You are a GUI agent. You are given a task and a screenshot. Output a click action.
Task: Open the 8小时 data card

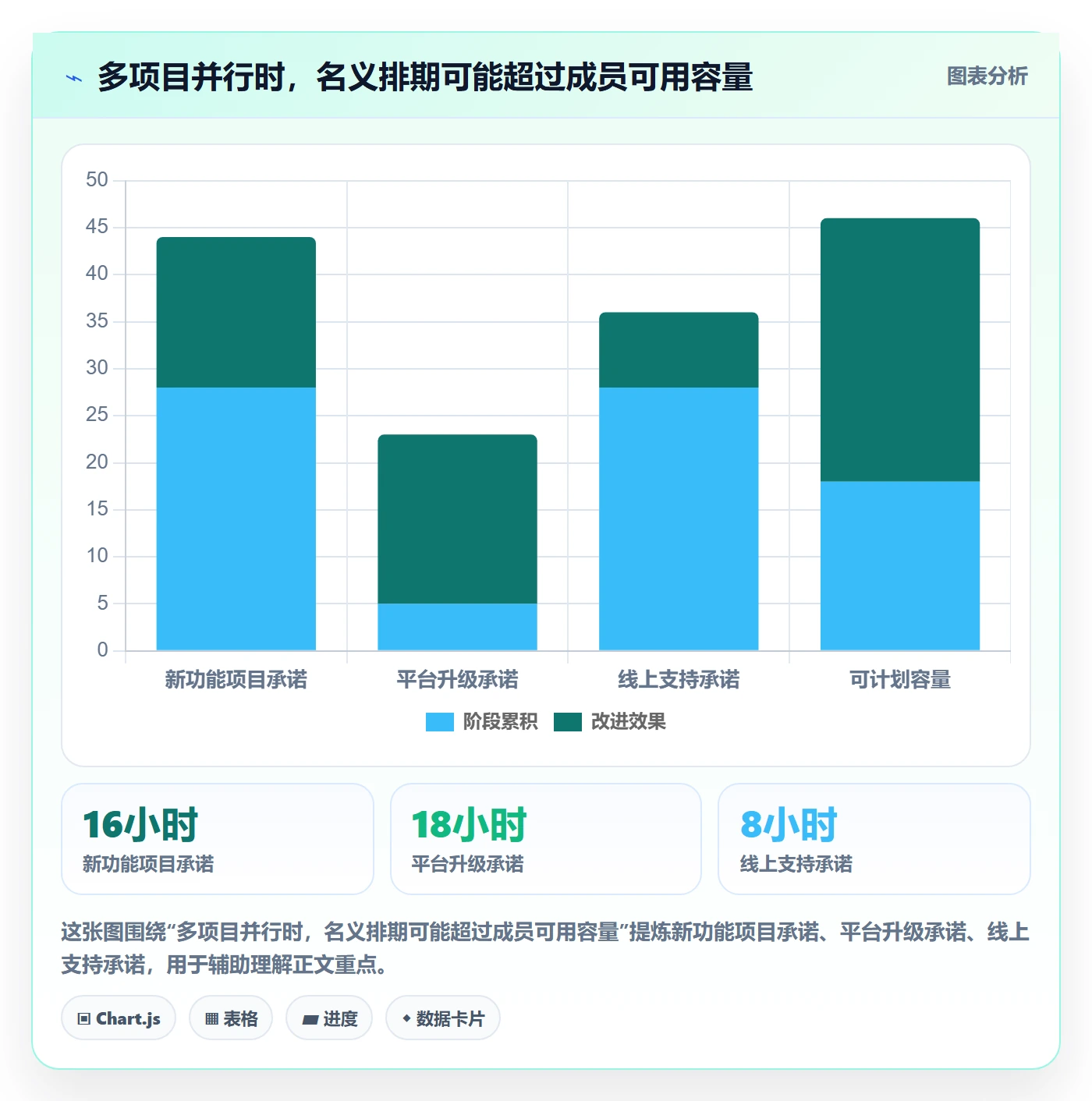(x=874, y=839)
